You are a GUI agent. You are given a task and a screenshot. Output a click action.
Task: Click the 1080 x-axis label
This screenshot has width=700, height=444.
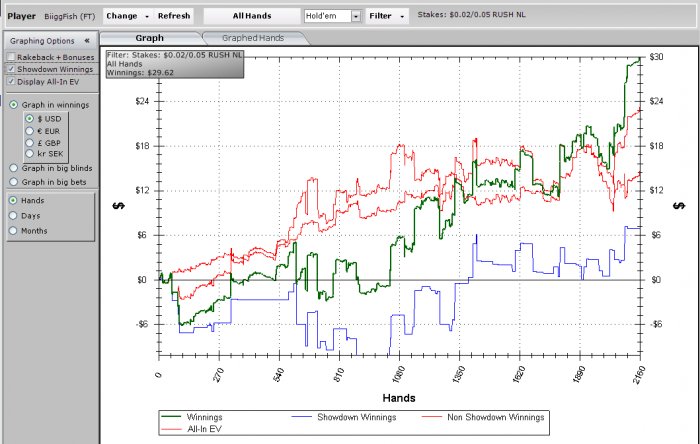tap(399, 374)
